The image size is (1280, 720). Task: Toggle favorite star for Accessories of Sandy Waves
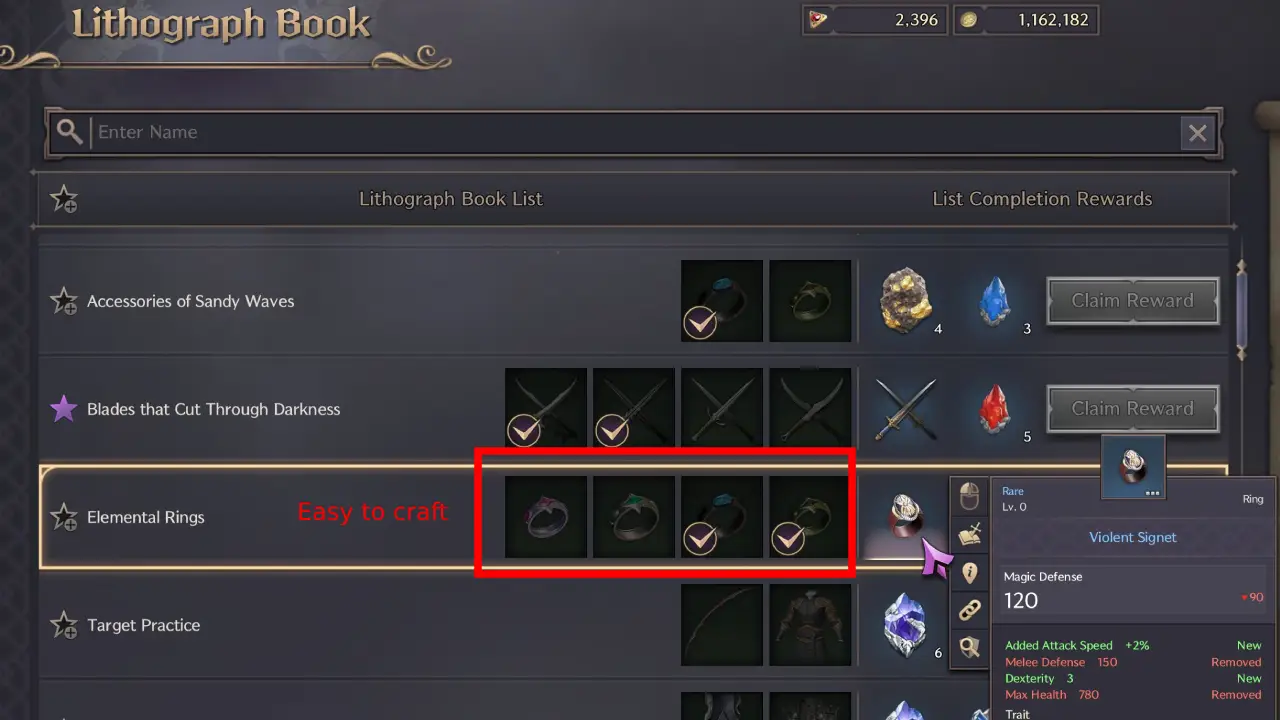[64, 301]
